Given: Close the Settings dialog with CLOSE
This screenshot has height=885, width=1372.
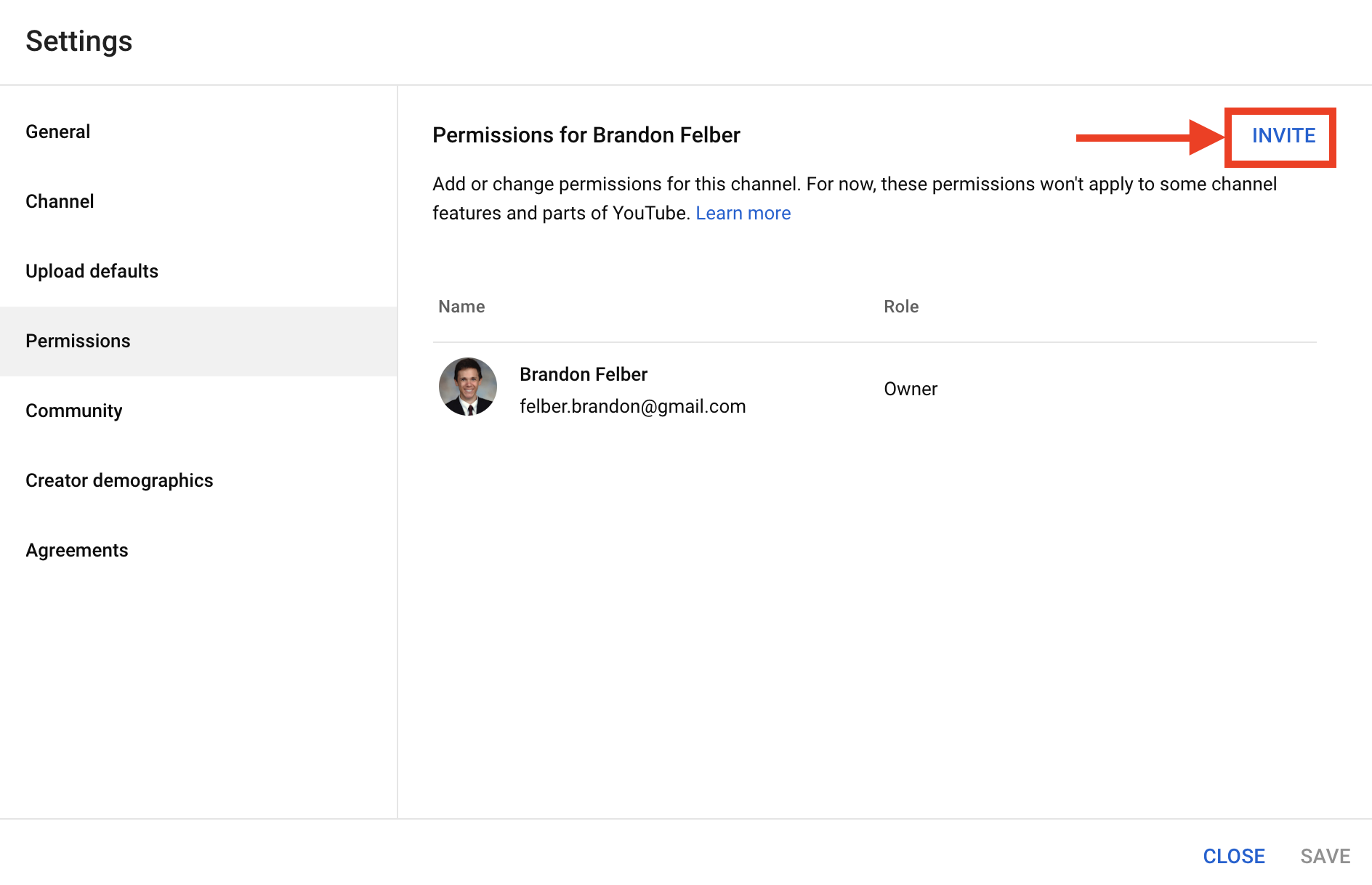Looking at the screenshot, I should point(1234,856).
